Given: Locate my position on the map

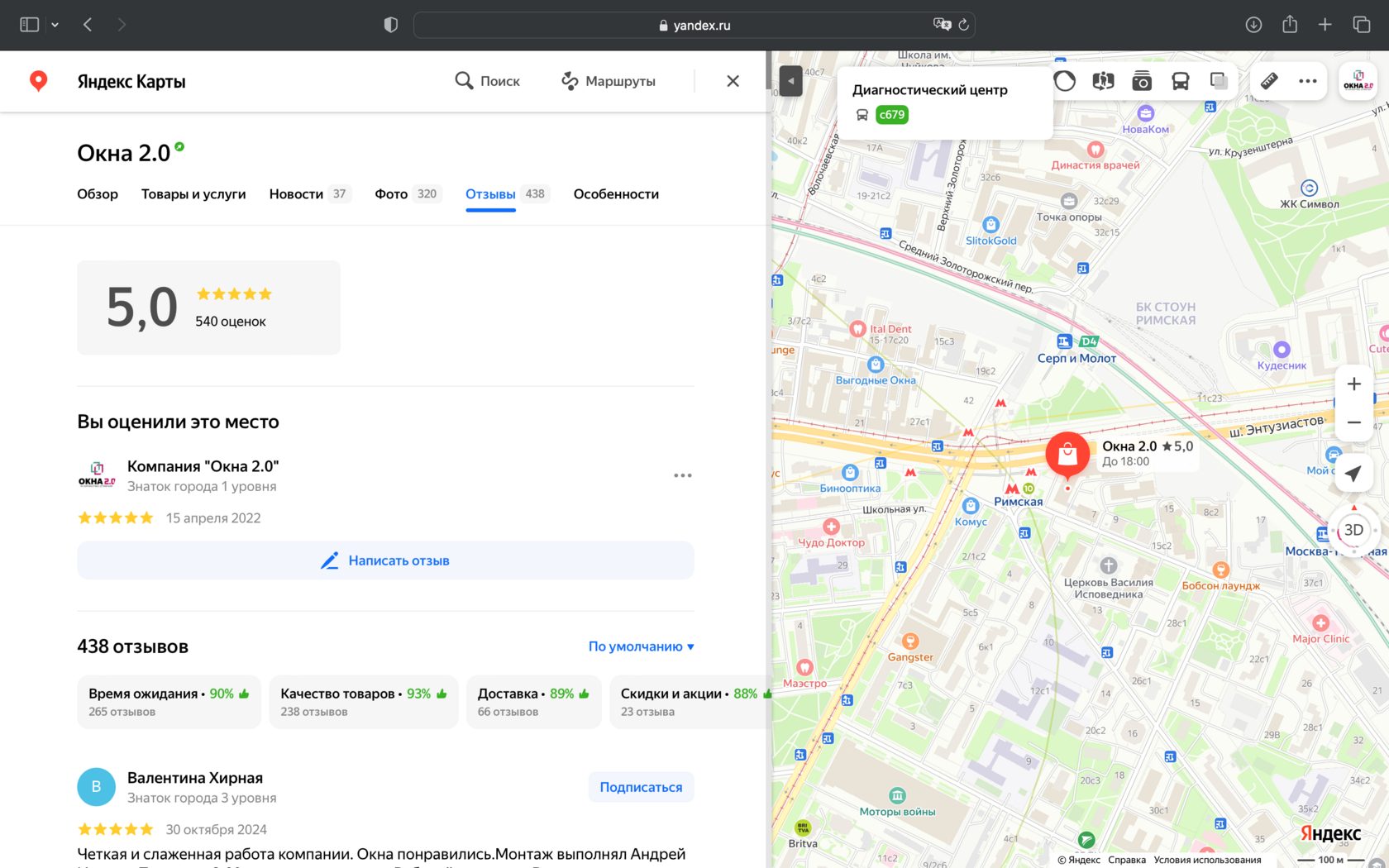Looking at the screenshot, I should tap(1353, 474).
